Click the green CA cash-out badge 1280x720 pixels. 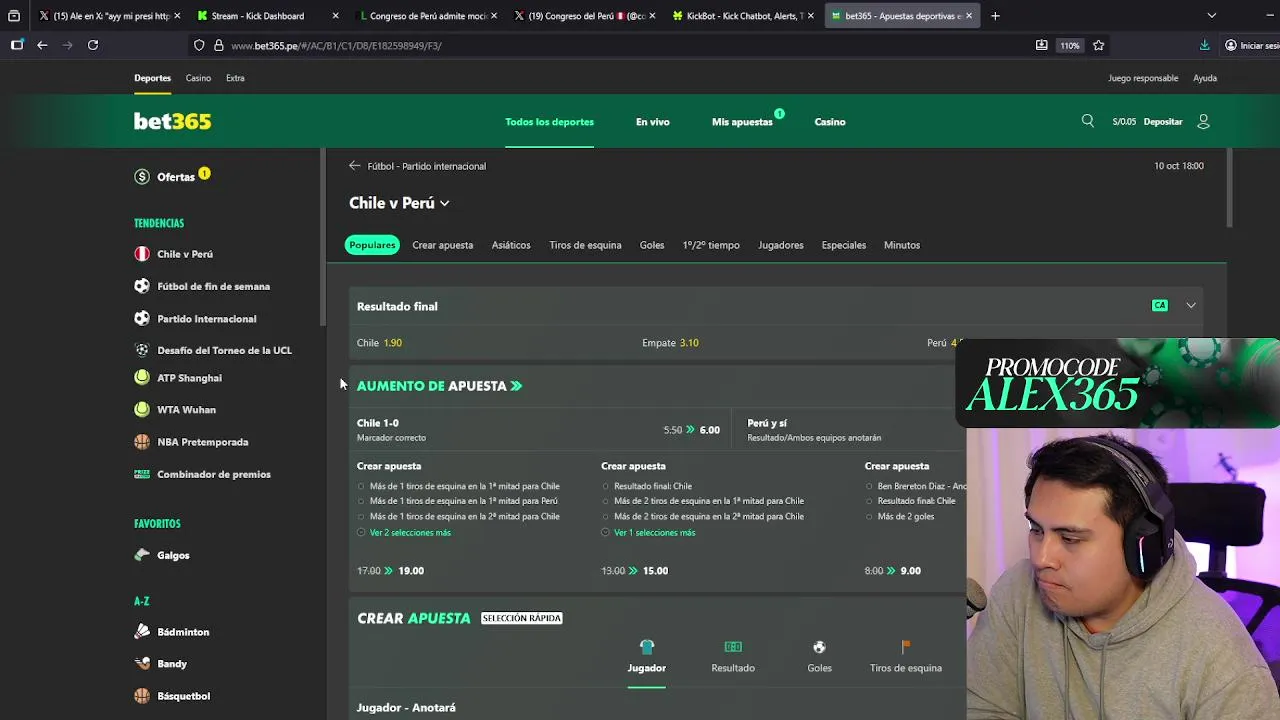[x=1160, y=305]
